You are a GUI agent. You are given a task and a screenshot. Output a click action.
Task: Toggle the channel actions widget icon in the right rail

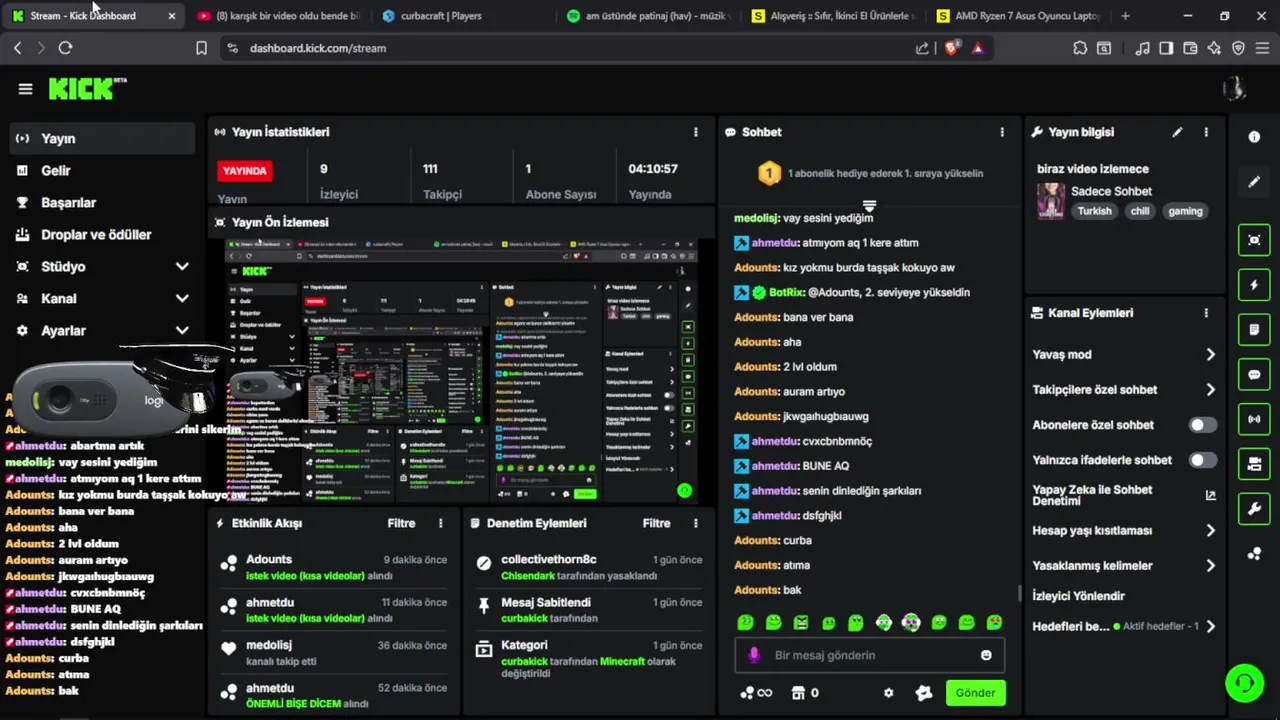click(1254, 464)
